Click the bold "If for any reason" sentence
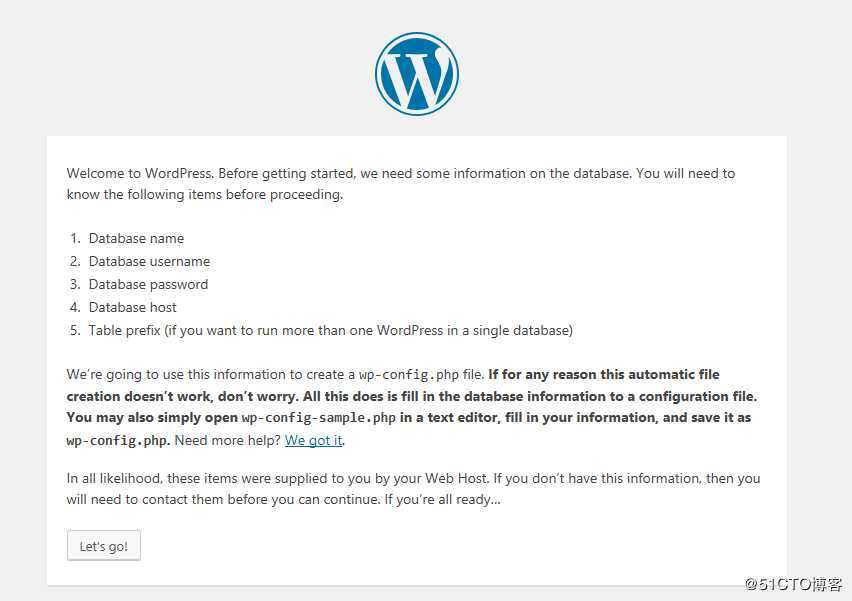 [x=413, y=385]
